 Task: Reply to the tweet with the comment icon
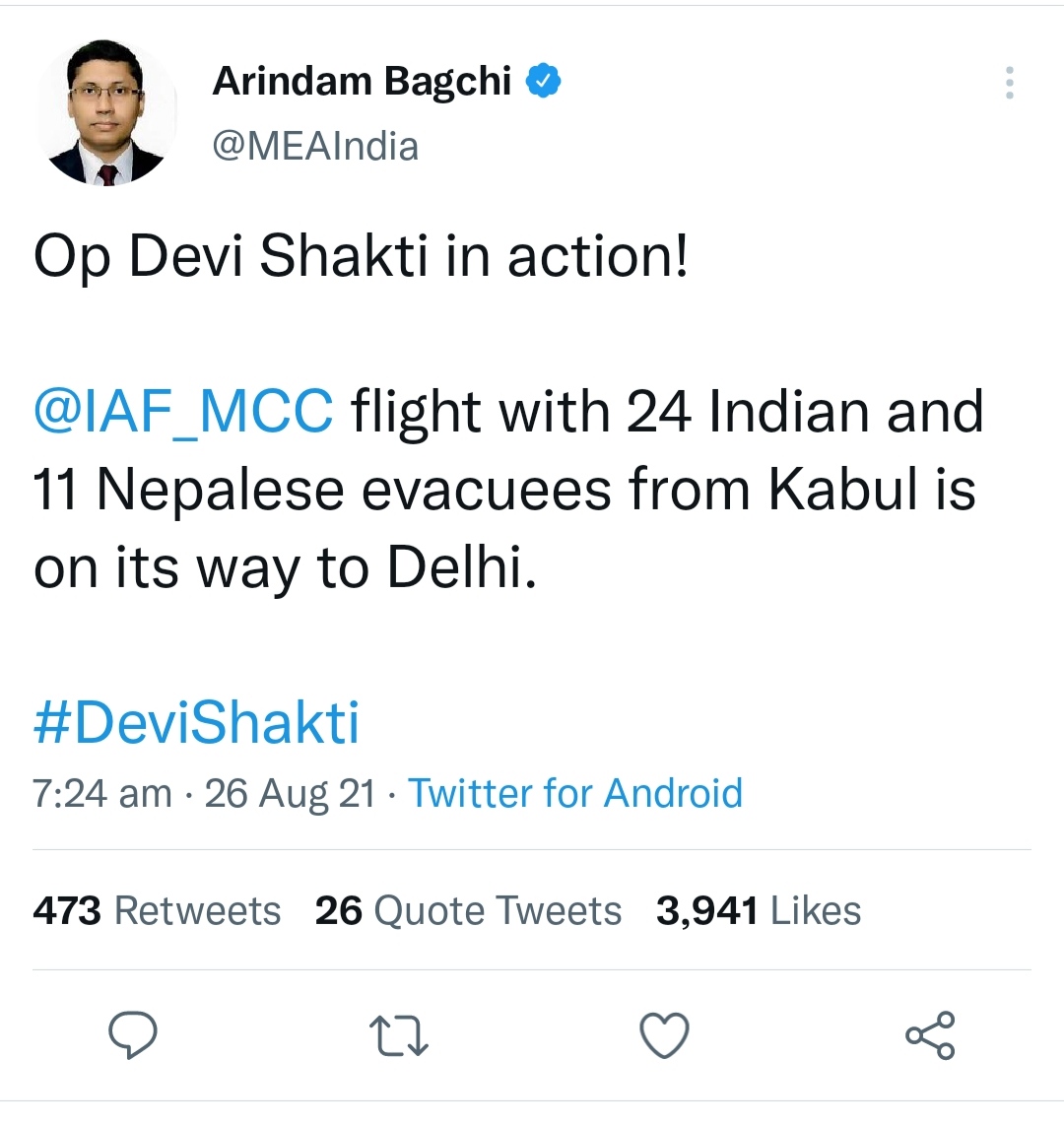[133, 1034]
